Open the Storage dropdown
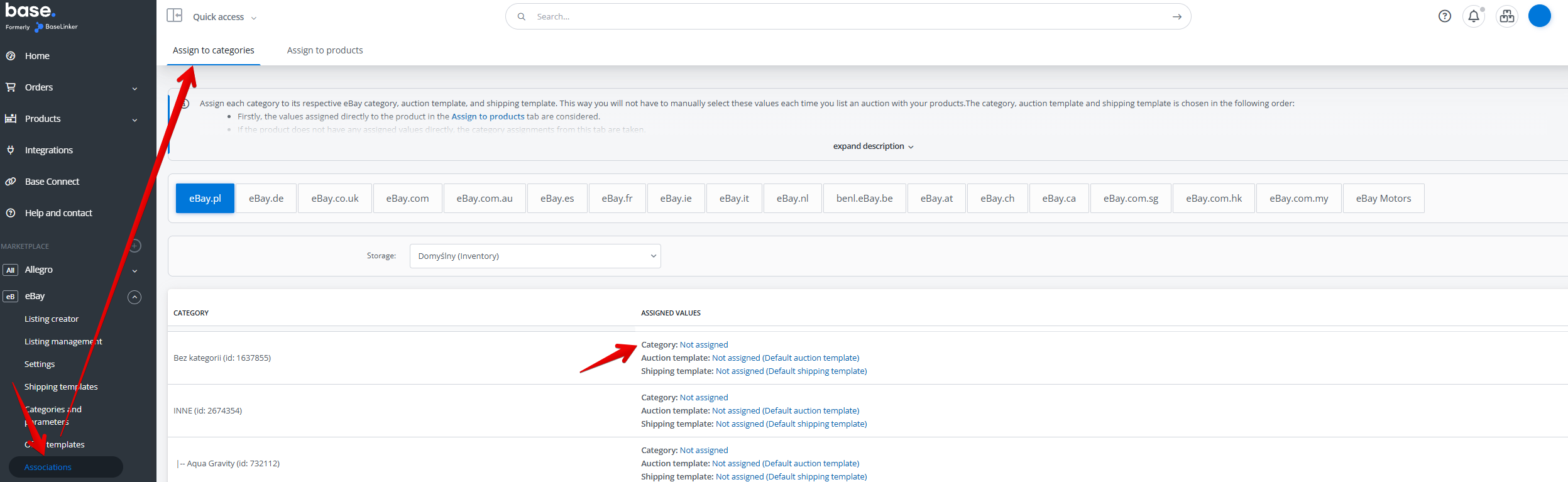This screenshot has width=1568, height=482. click(535, 256)
